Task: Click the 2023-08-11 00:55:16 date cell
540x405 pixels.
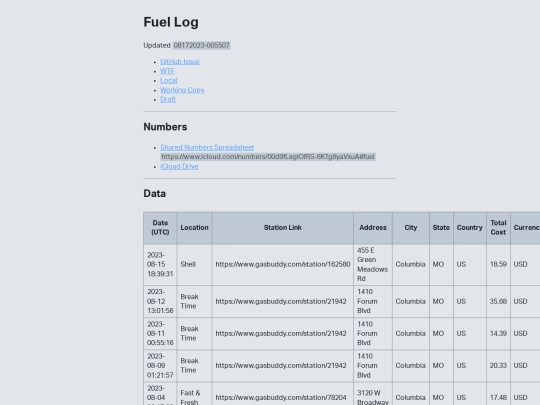Action: (160, 333)
